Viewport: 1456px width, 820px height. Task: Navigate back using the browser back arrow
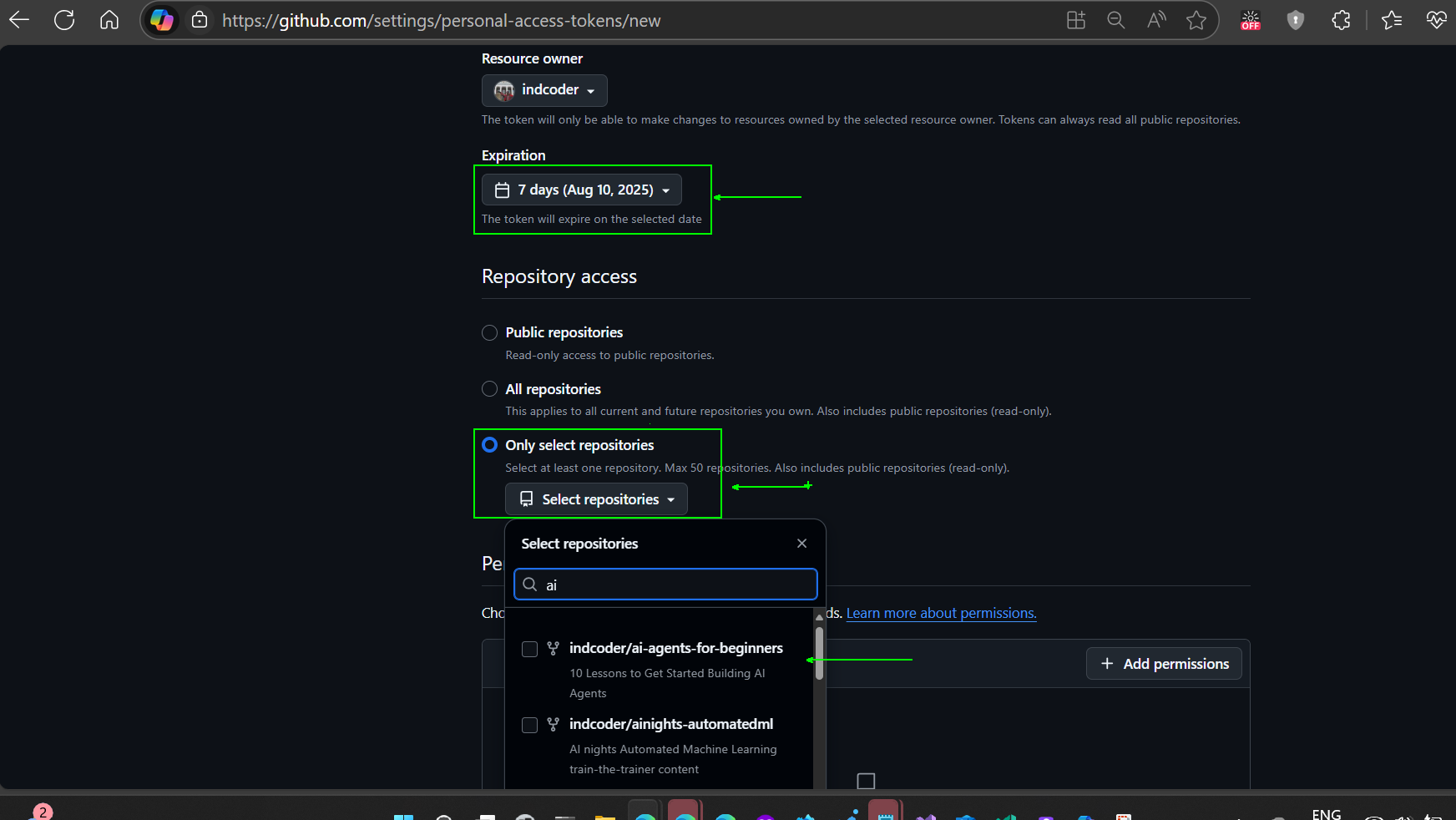tap(18, 20)
